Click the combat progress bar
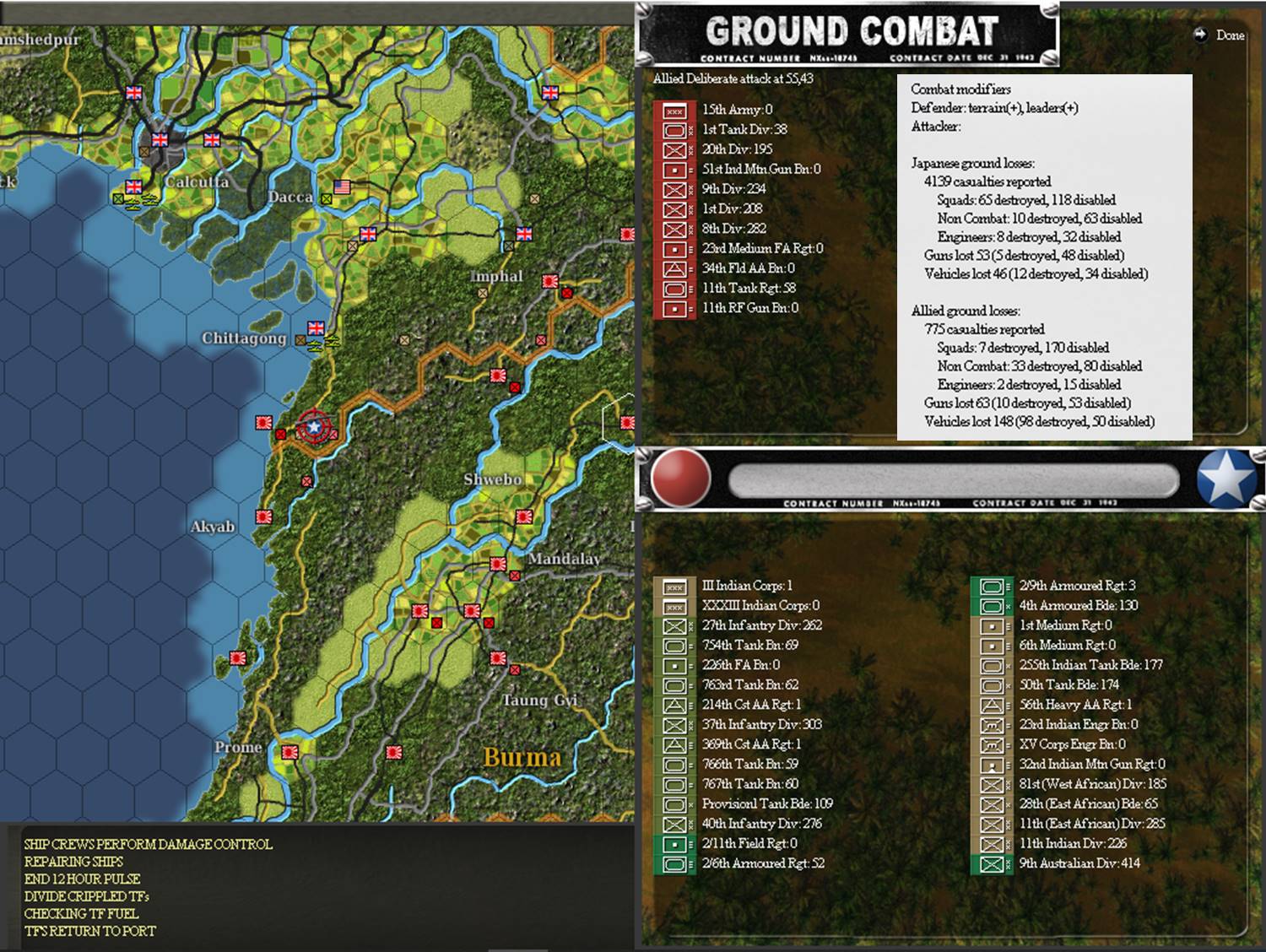The height and width of the screenshot is (952, 1266). coord(954,479)
